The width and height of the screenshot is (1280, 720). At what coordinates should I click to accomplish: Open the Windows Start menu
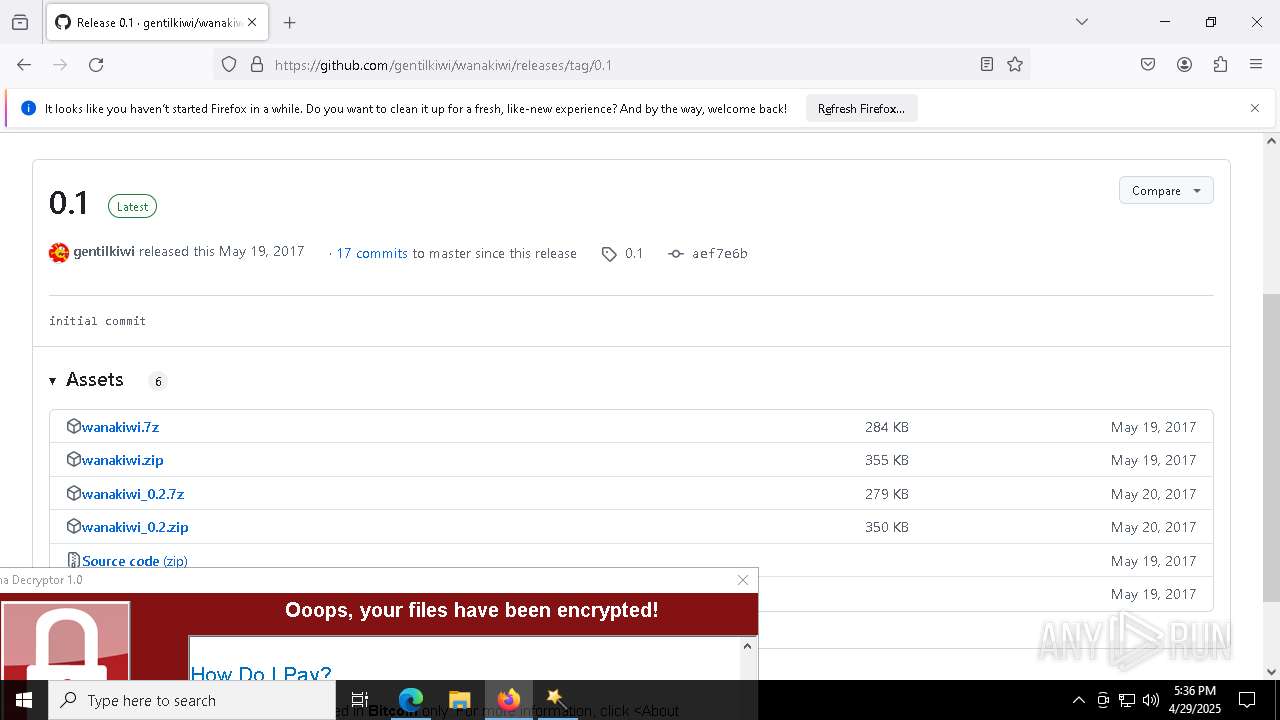(x=24, y=700)
